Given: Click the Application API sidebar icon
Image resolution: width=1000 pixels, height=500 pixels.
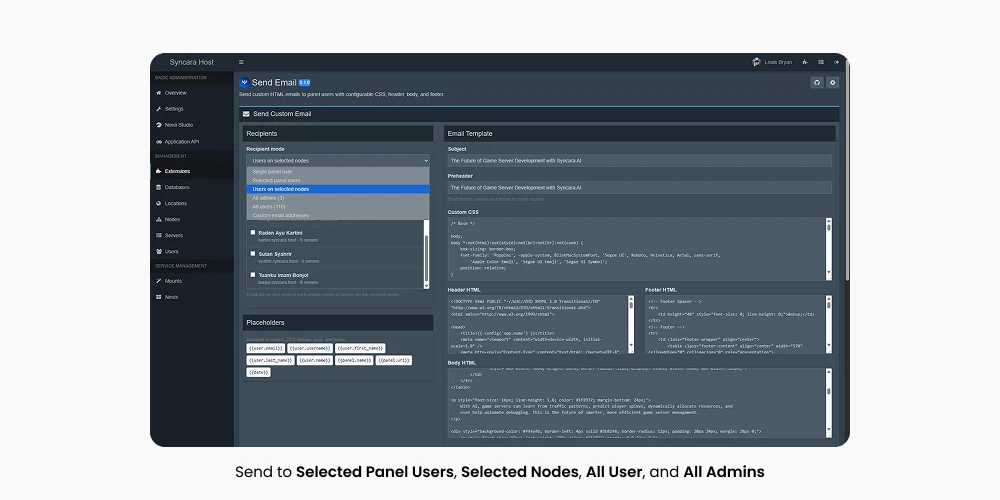Looking at the screenshot, I should [159, 142].
